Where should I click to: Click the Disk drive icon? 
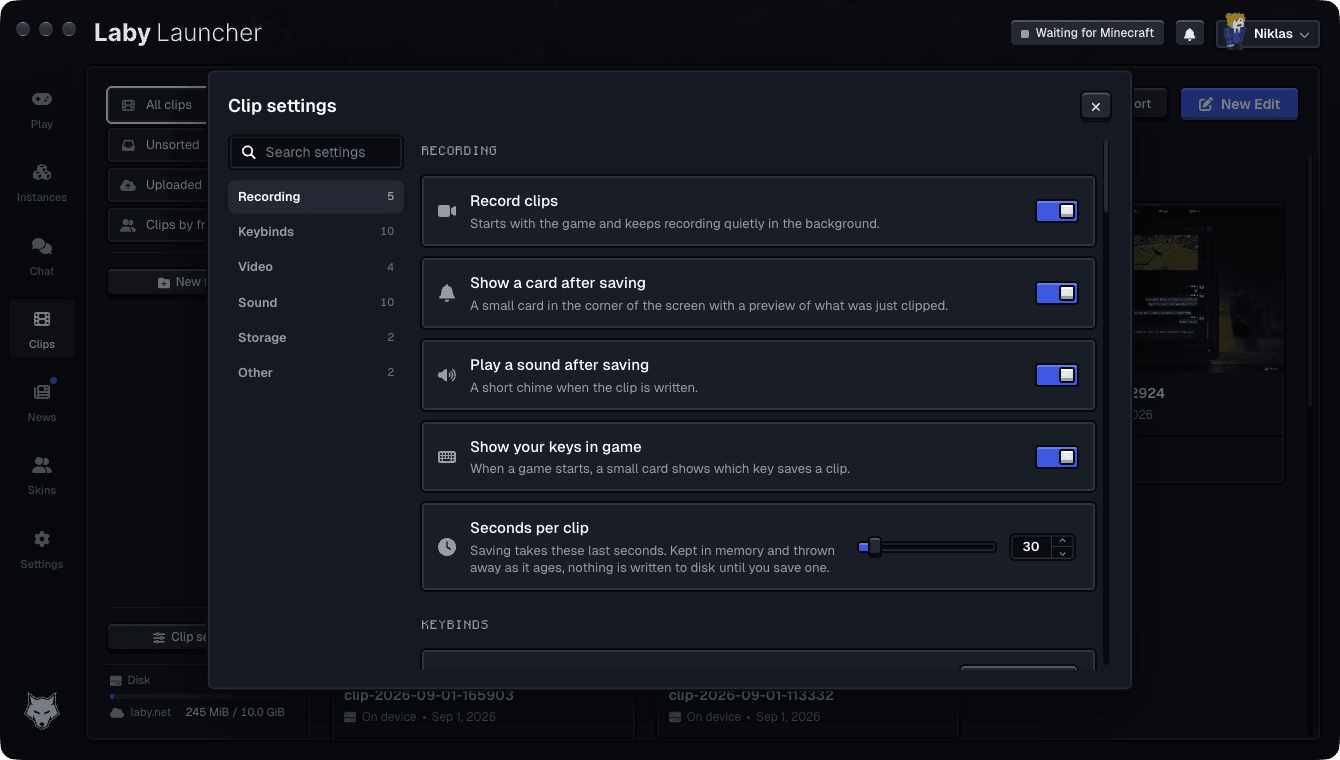tap(116, 680)
